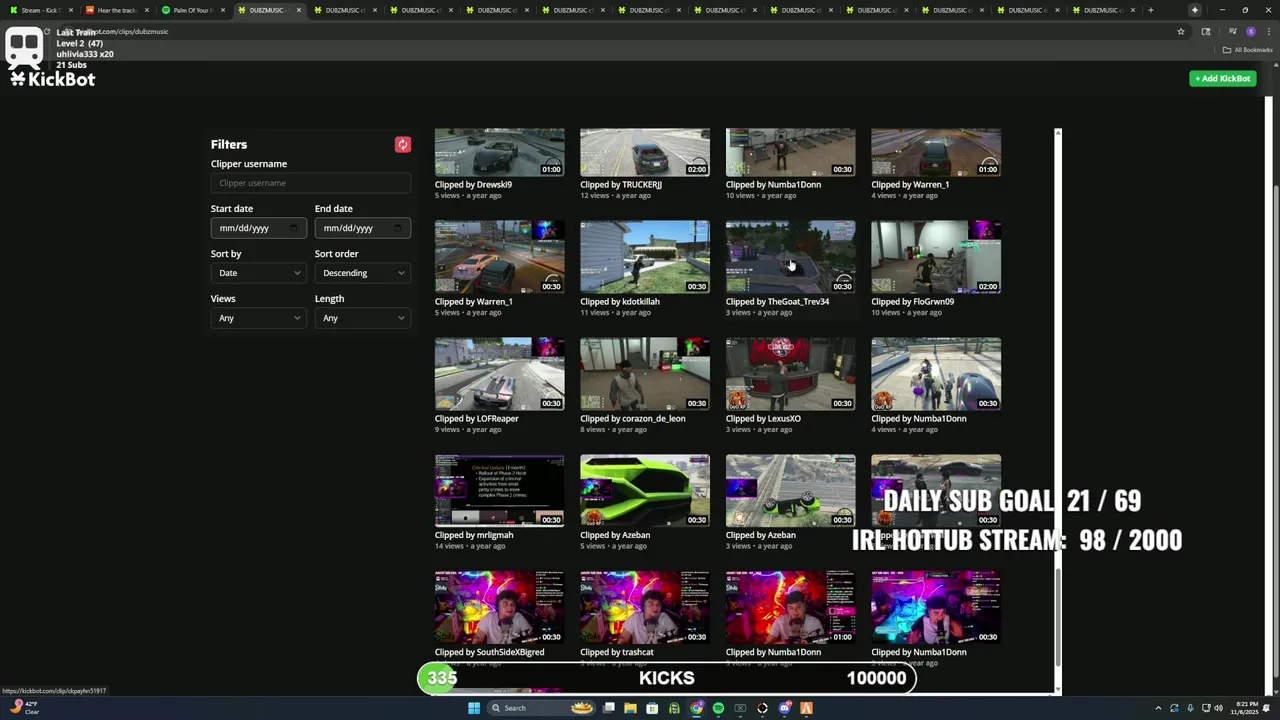Switch to the Stream - Kick tab
Image resolution: width=1280 pixels, height=720 pixels.
40,10
